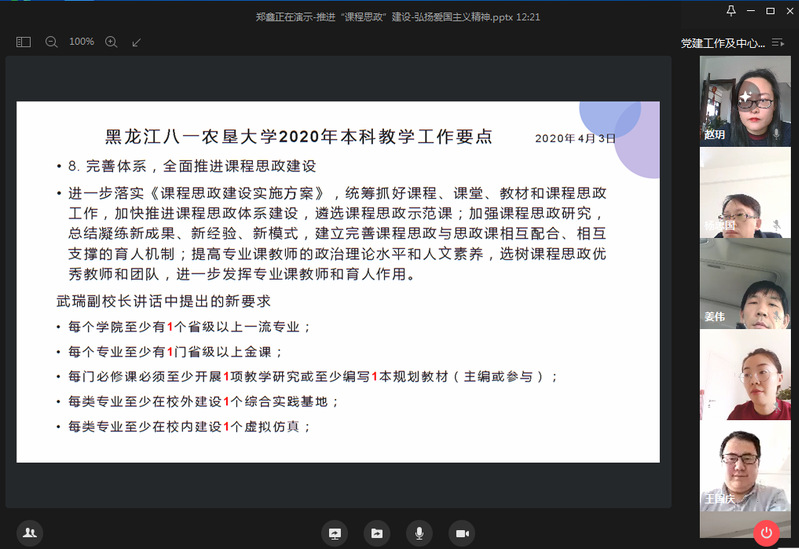Pin the window with the bell-pin icon

pos(731,11)
